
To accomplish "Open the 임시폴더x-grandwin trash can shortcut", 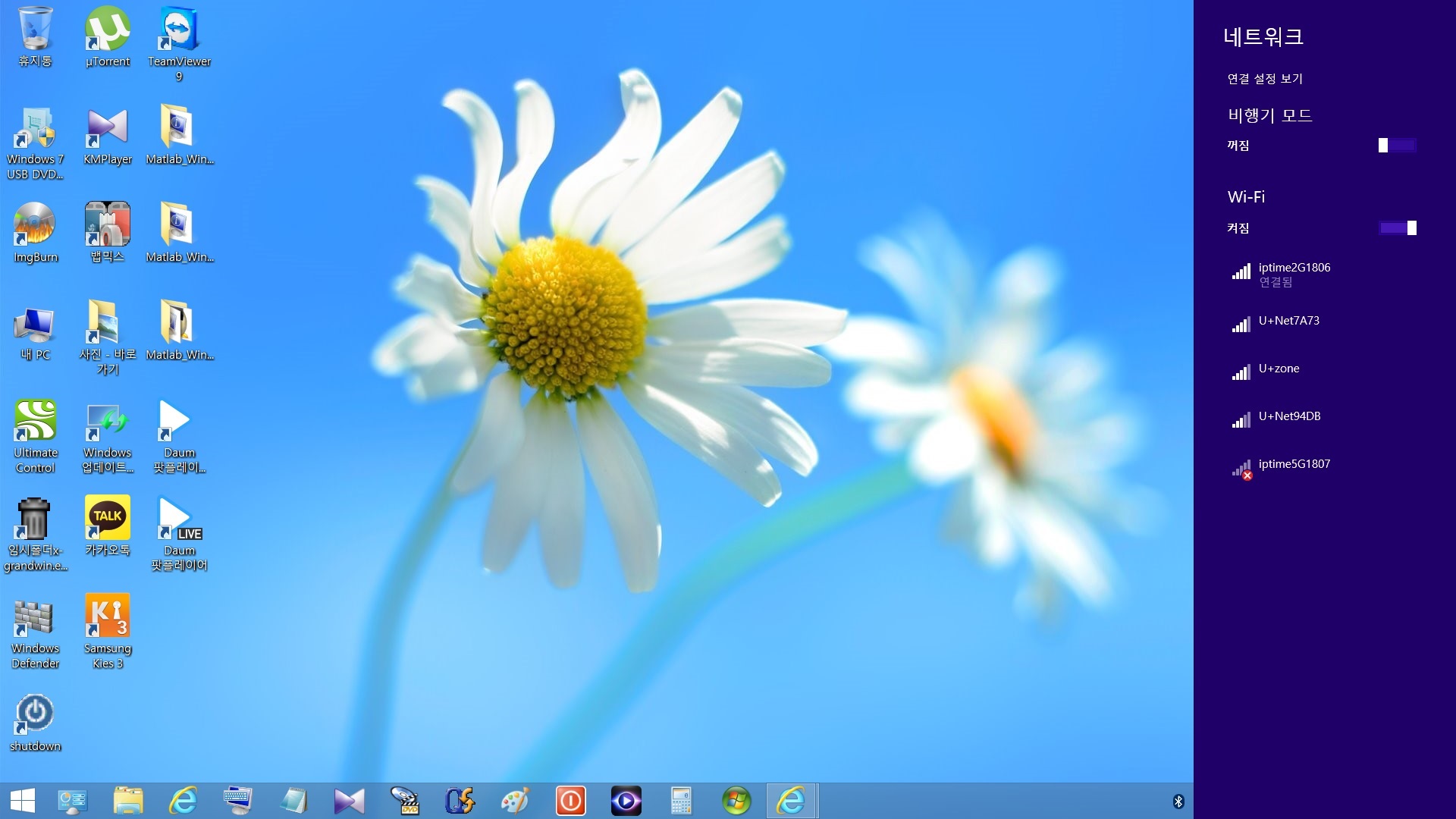I will [x=35, y=533].
